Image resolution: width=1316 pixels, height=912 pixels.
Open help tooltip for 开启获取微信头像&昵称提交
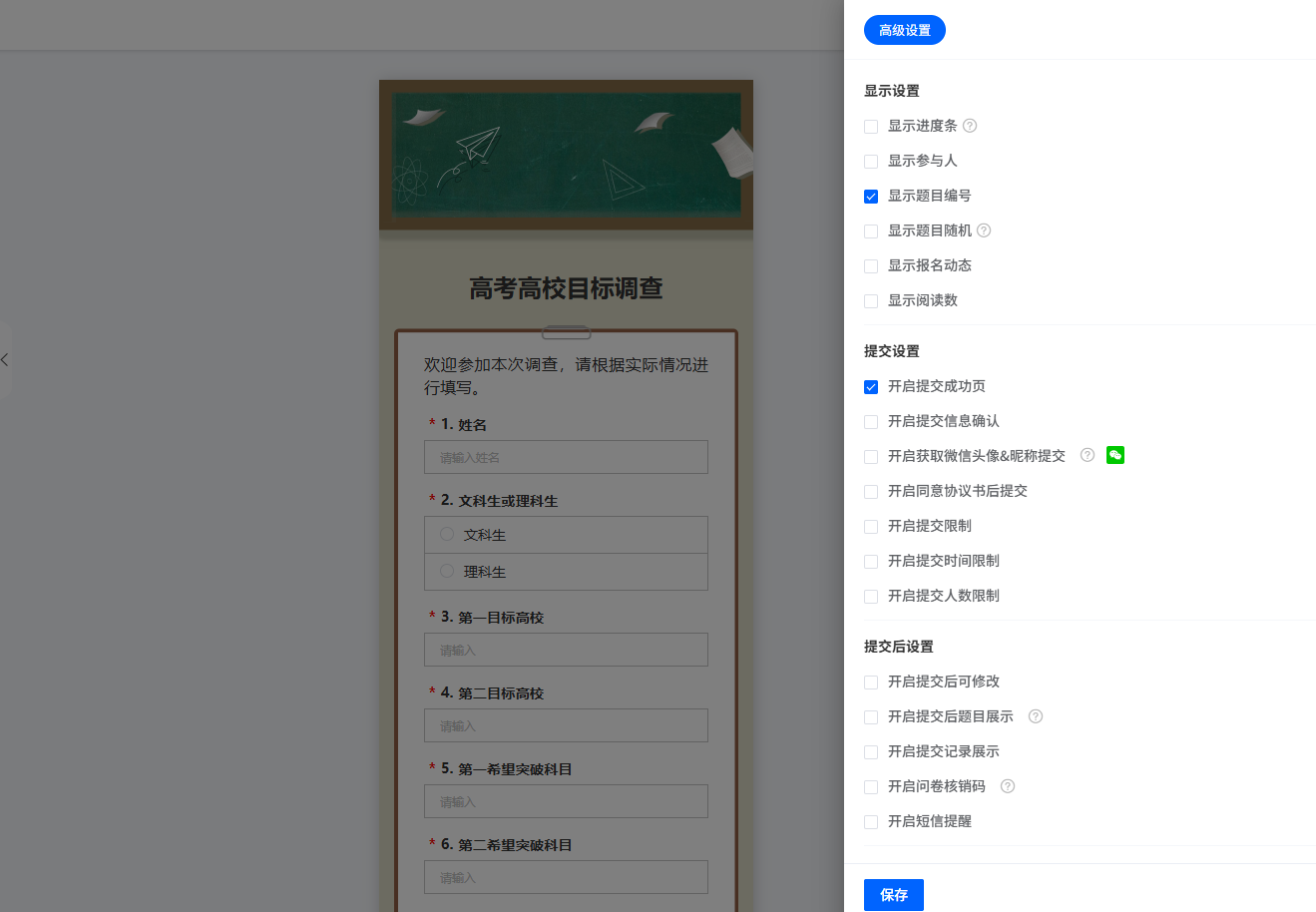click(x=1088, y=455)
